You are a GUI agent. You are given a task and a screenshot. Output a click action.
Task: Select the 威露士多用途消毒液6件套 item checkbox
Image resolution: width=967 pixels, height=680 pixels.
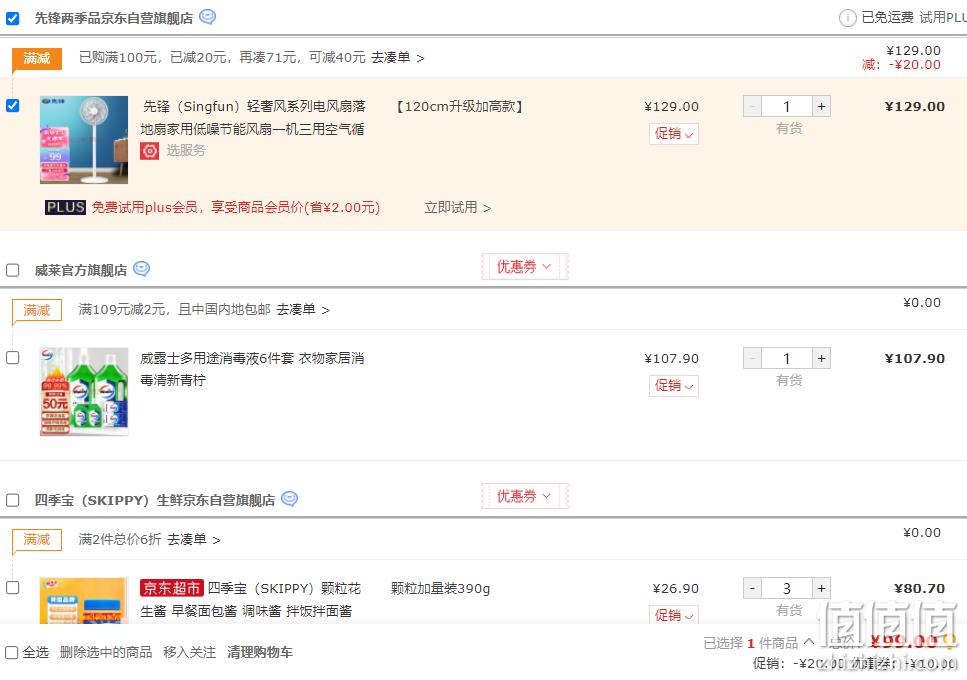12,358
